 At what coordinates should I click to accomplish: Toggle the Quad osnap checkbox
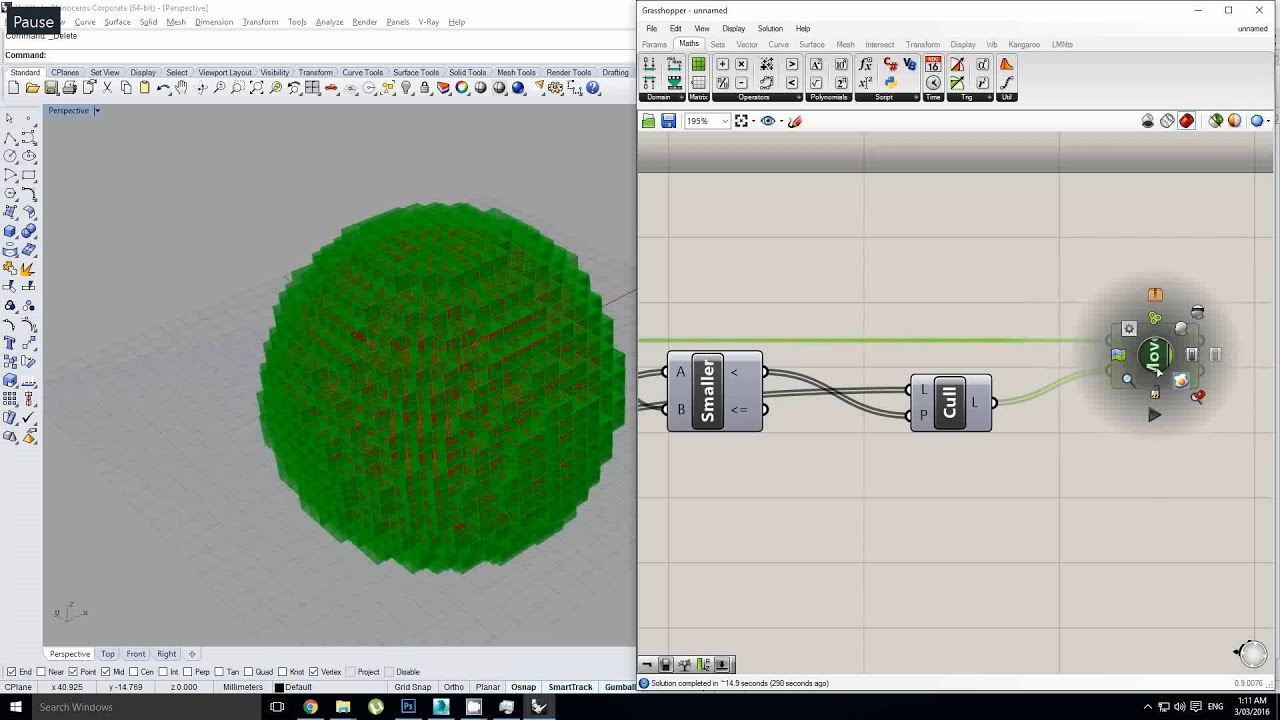click(x=249, y=672)
